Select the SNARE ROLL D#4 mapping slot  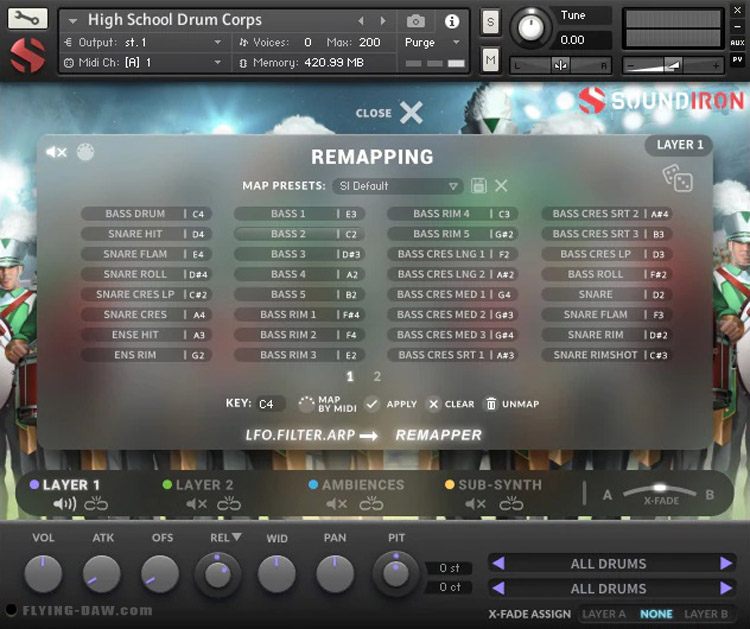(146, 274)
